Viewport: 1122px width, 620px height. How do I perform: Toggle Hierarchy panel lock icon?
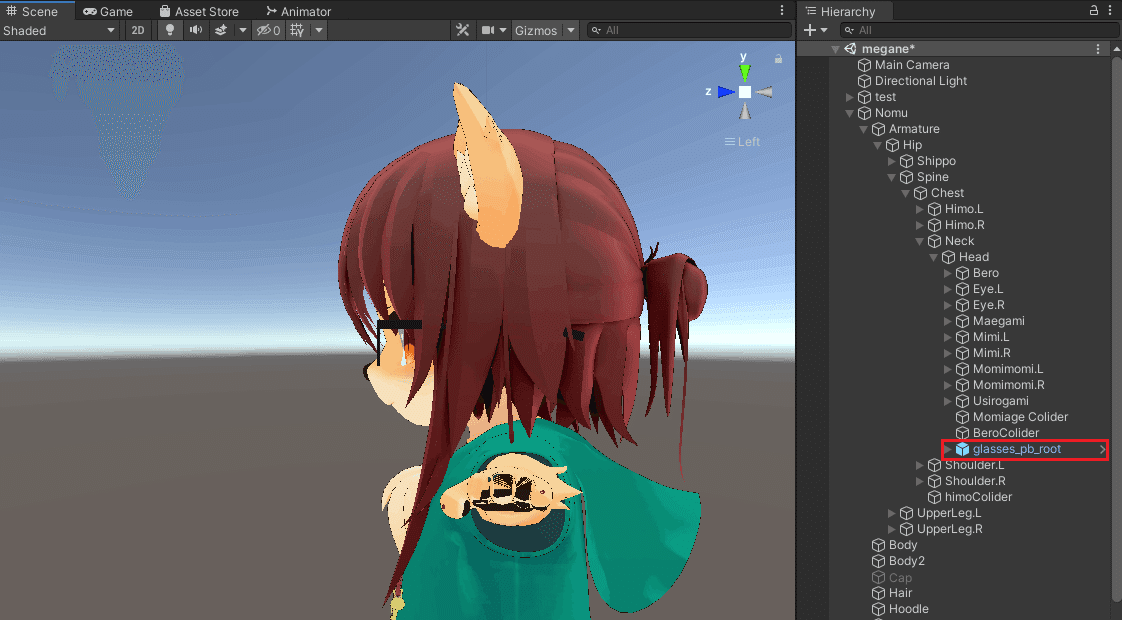(1093, 10)
